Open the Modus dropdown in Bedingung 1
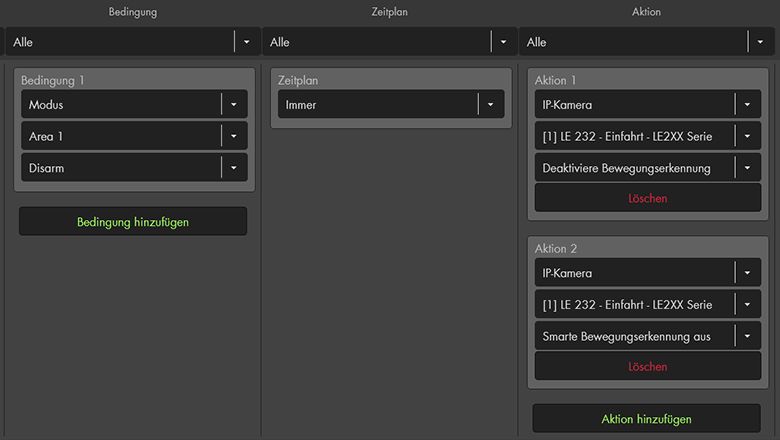This screenshot has width=780, height=440. [134, 104]
